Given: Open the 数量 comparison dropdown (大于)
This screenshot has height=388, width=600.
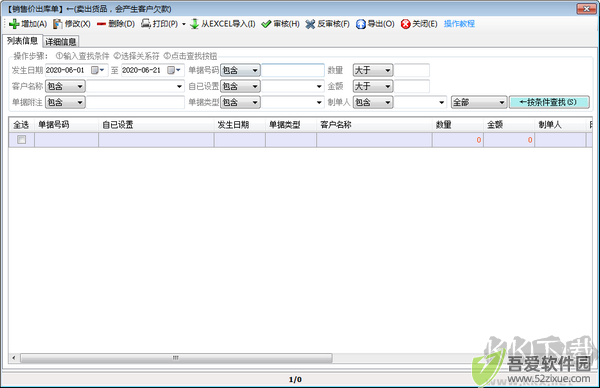Looking at the screenshot, I should (x=373, y=70).
